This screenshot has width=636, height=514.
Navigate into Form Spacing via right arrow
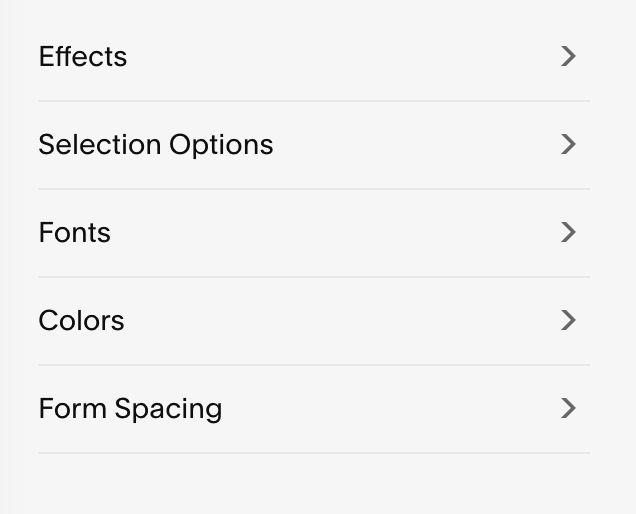[568, 409]
